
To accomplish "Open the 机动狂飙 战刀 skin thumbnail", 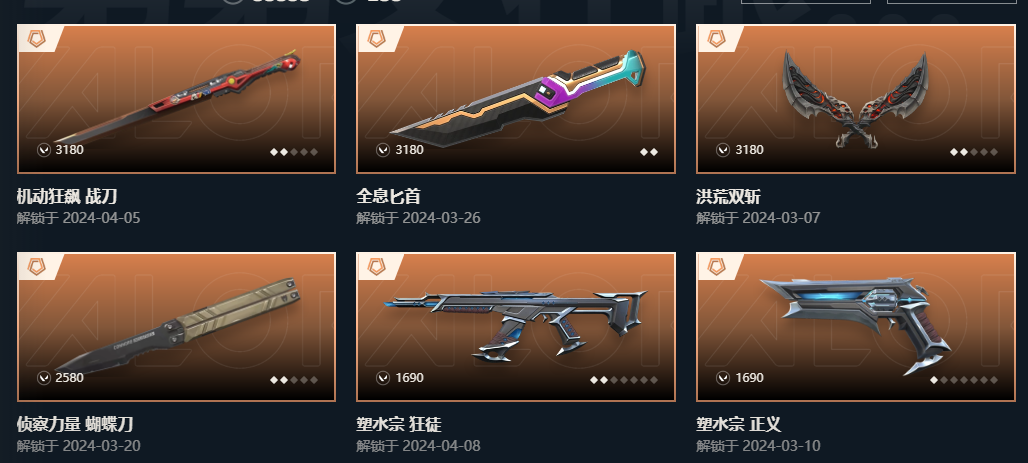I will tap(176, 99).
